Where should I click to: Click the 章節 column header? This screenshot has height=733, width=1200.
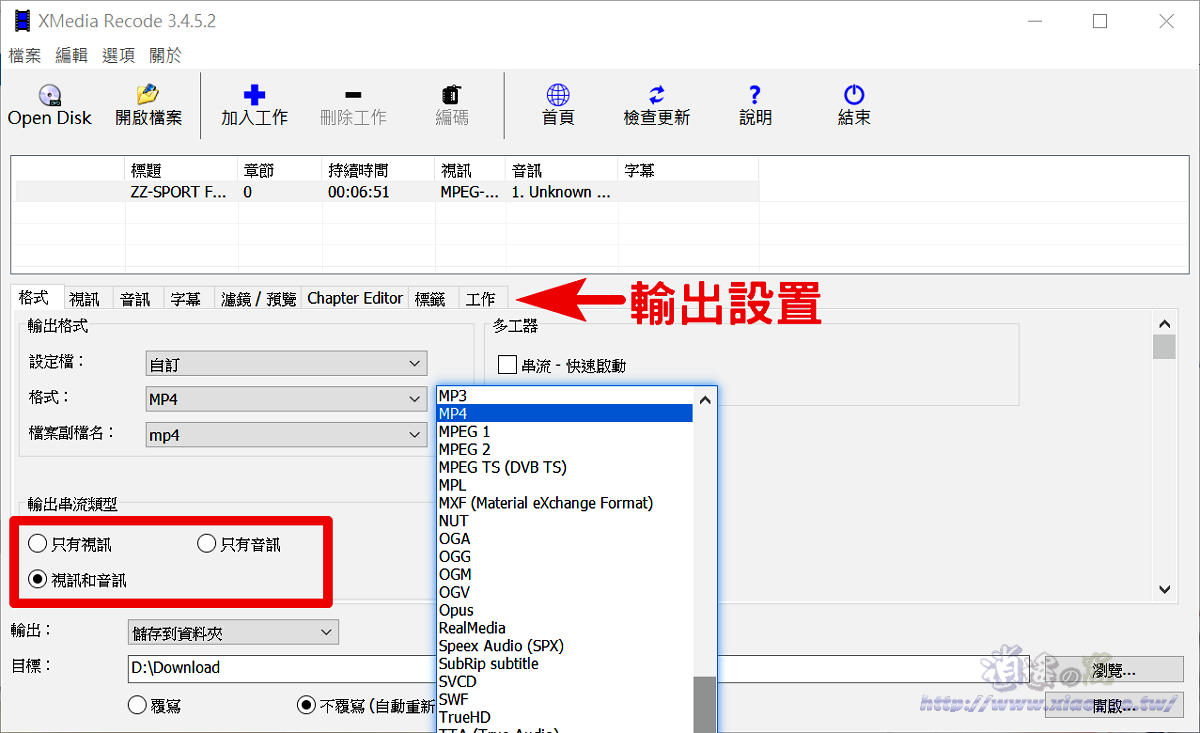(x=281, y=171)
